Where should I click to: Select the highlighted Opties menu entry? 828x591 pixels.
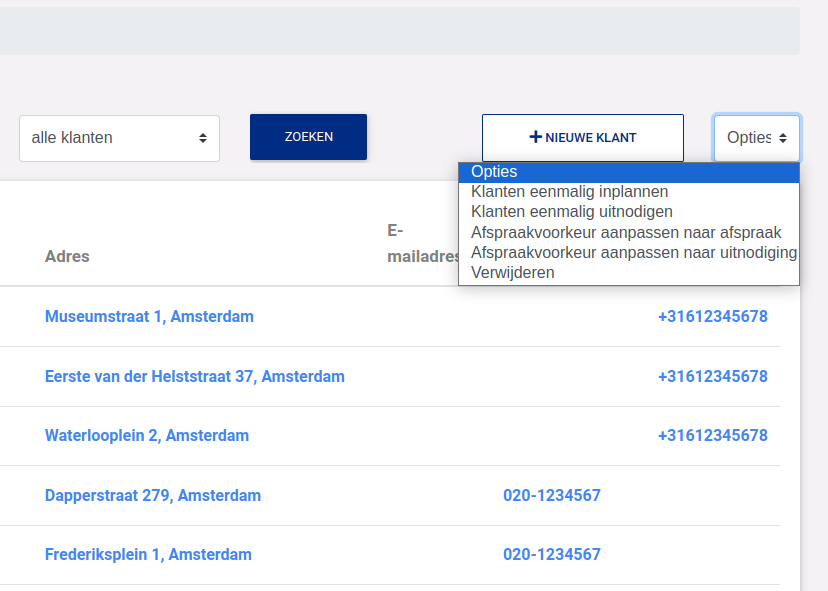[x=494, y=172]
